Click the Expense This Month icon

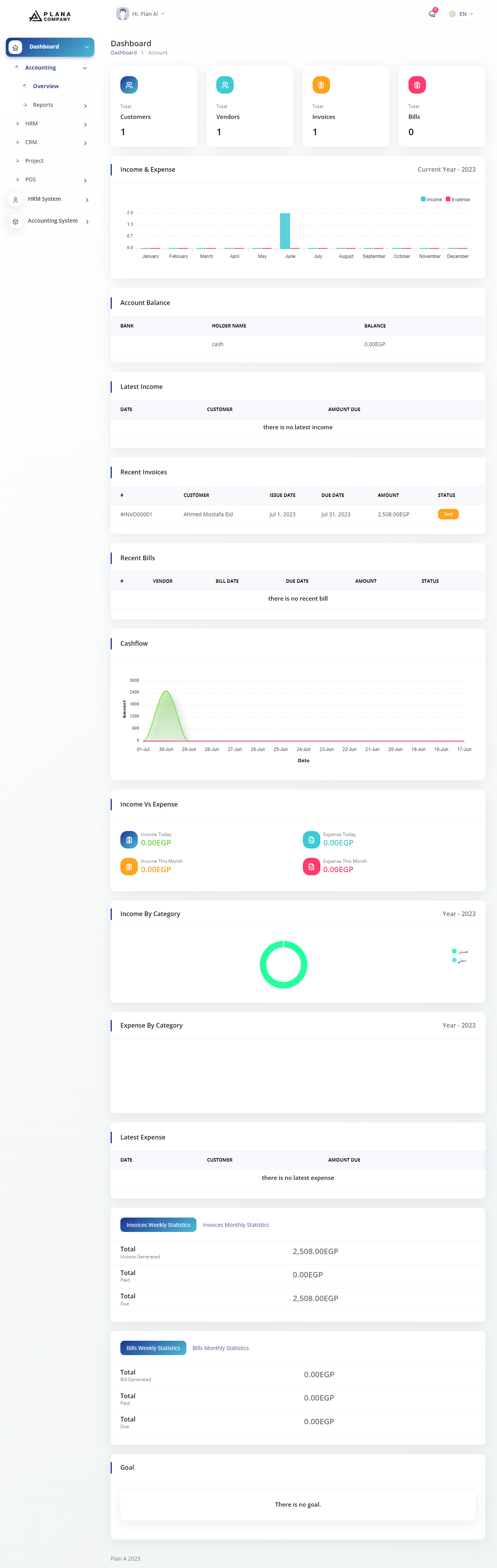[311, 866]
